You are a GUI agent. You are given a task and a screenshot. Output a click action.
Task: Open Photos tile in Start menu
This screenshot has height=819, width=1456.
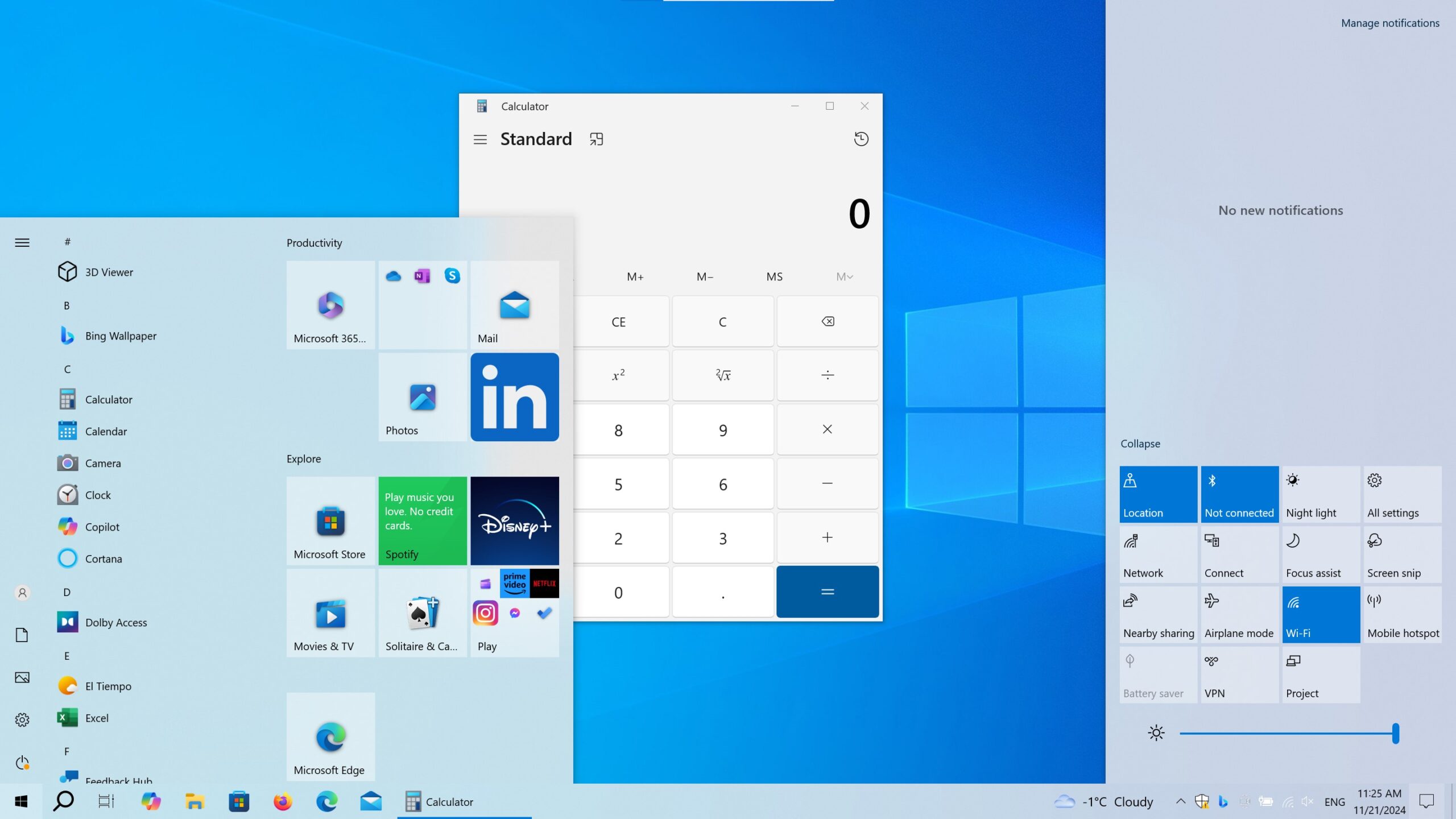[423, 397]
